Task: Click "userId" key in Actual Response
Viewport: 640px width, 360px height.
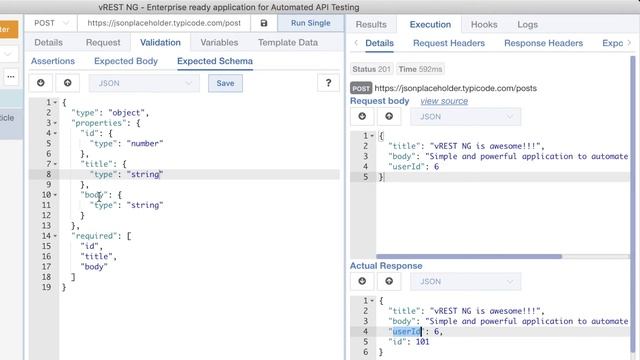Action: [x=407, y=331]
